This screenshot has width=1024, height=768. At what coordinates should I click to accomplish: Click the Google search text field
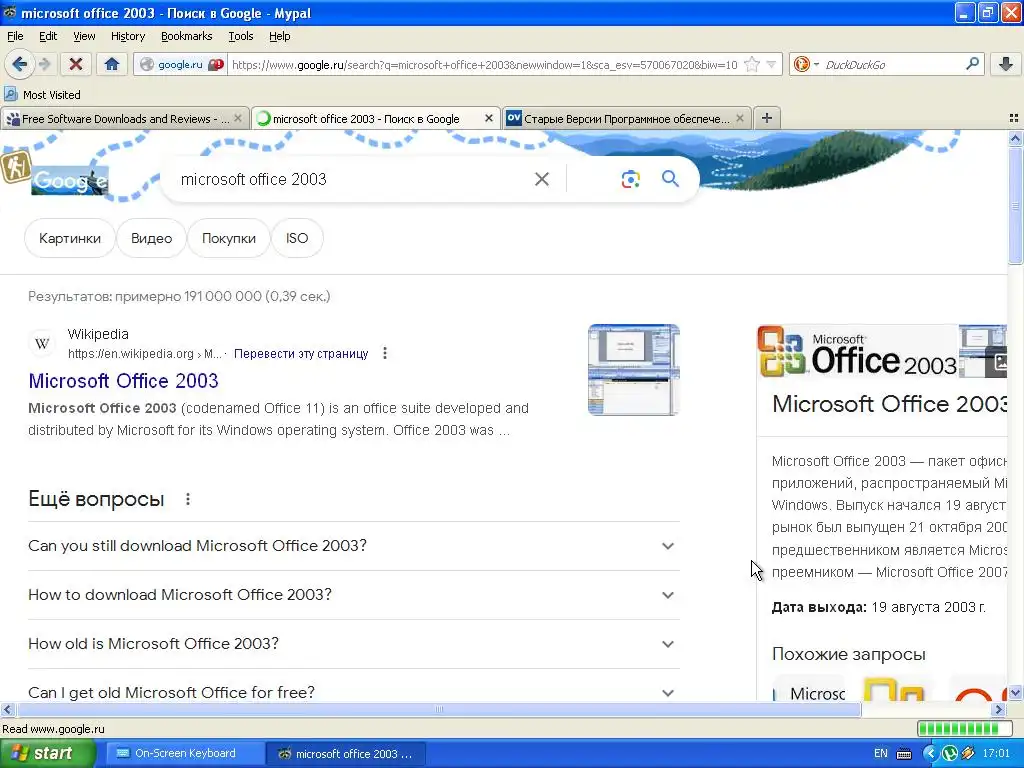coord(353,179)
